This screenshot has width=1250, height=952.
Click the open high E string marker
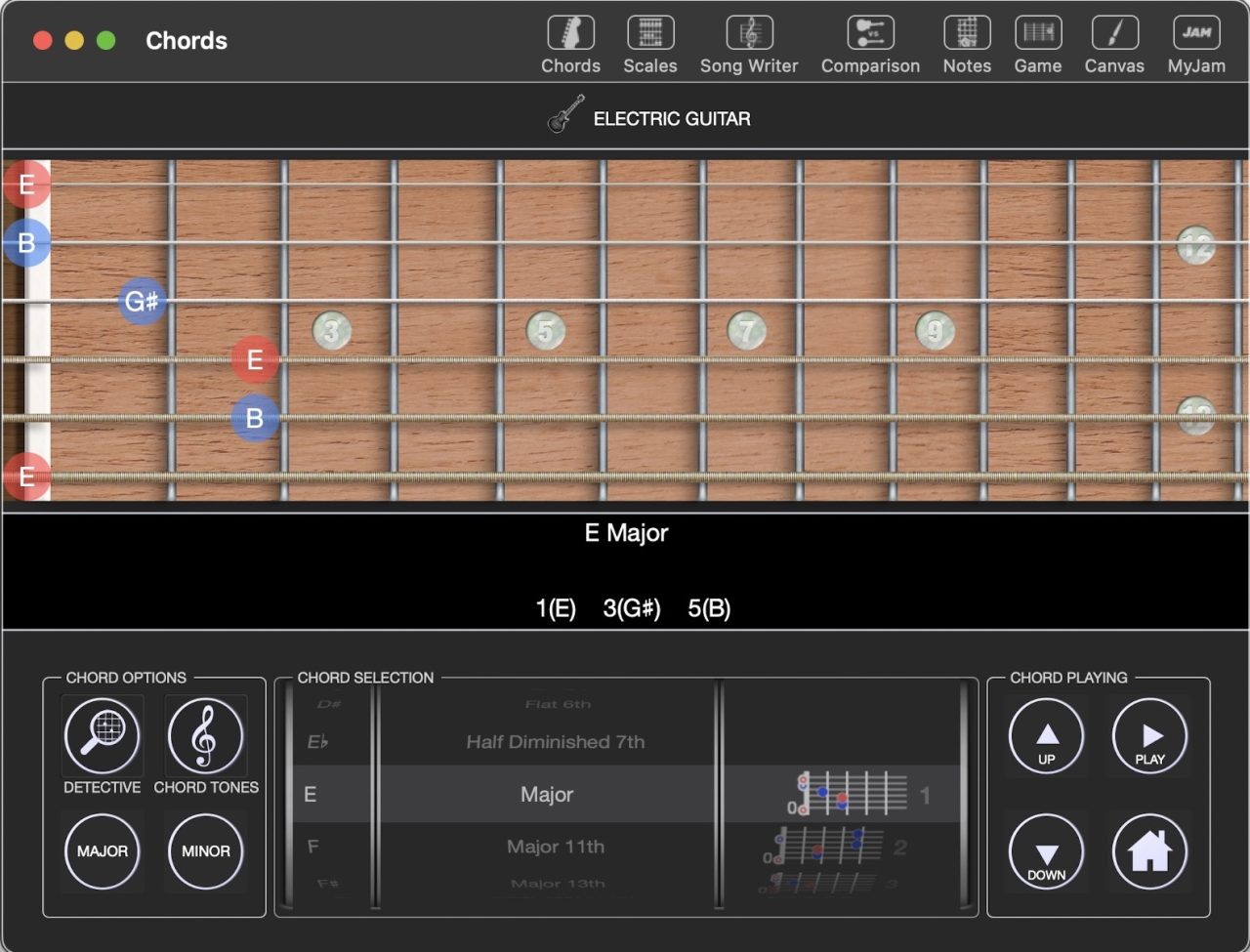[26, 184]
